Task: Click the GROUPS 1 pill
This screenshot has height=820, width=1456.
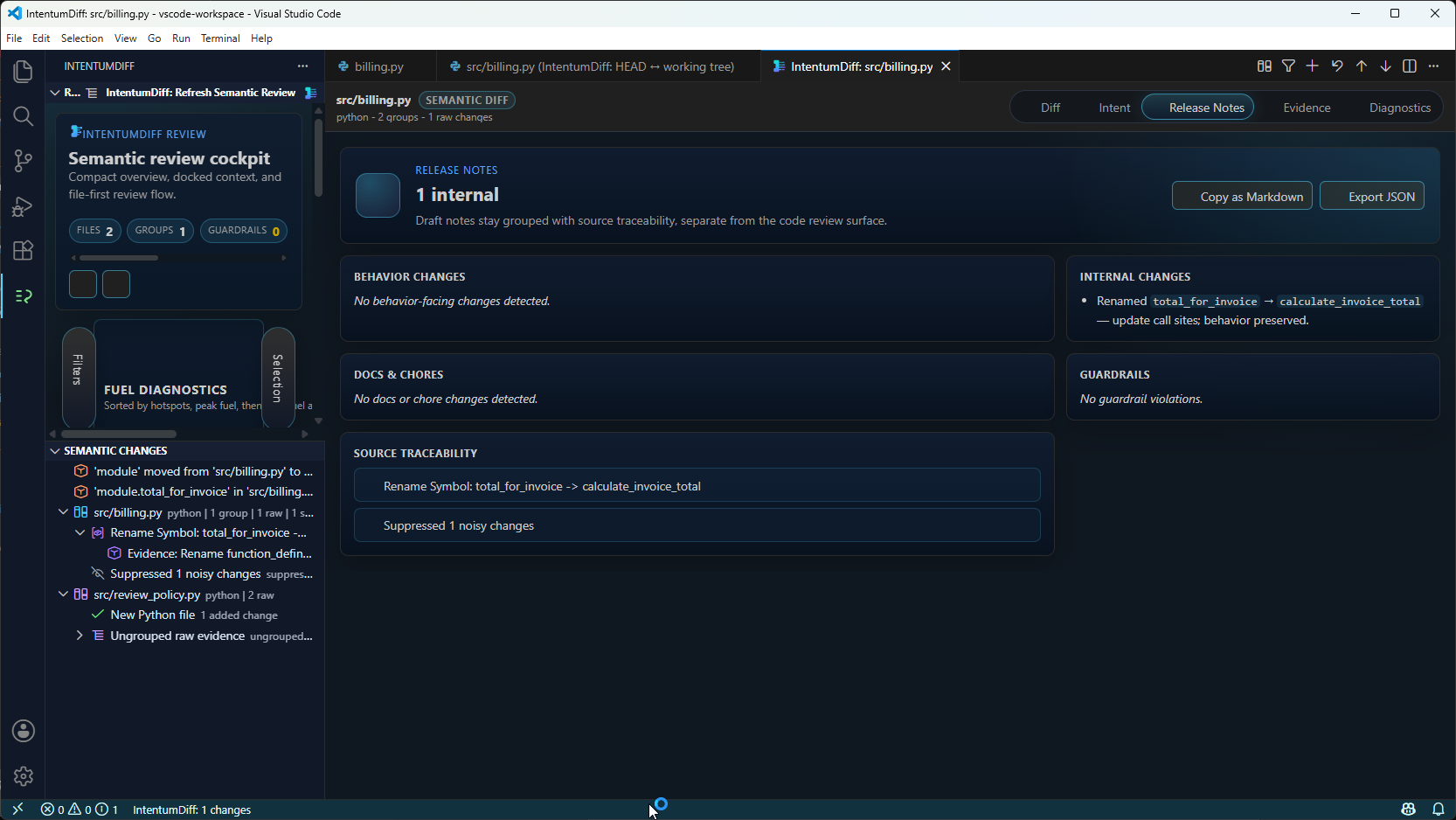Action: tap(160, 231)
